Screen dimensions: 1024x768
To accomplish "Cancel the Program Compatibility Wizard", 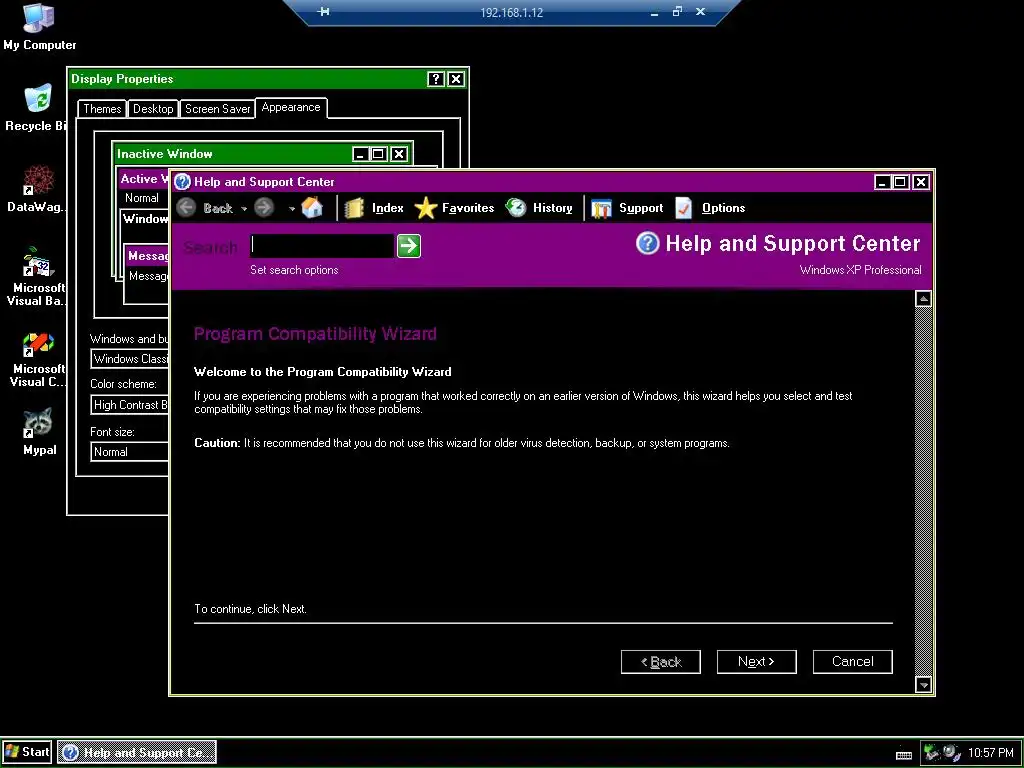I will [852, 662].
